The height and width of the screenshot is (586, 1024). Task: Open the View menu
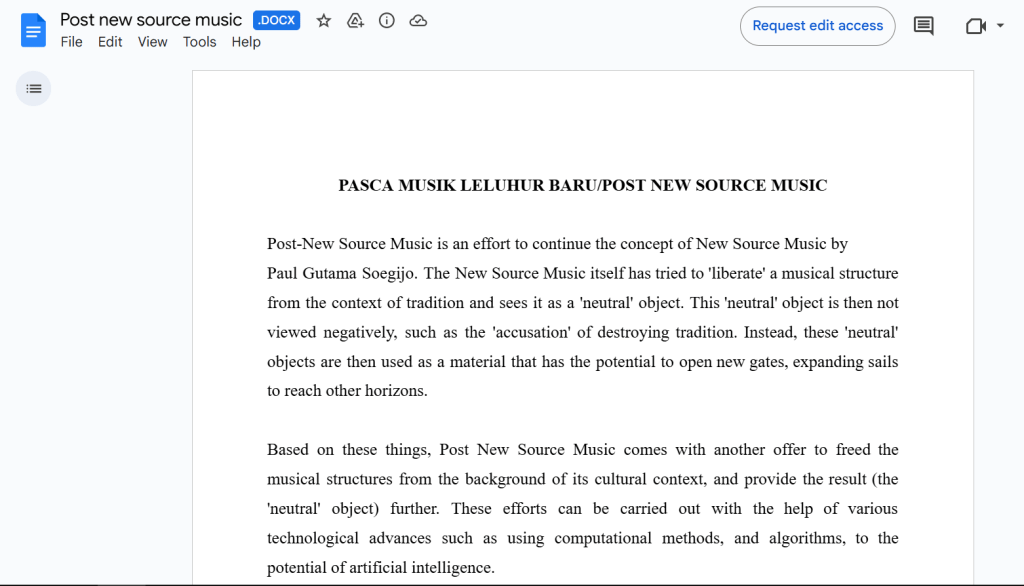[x=152, y=42]
